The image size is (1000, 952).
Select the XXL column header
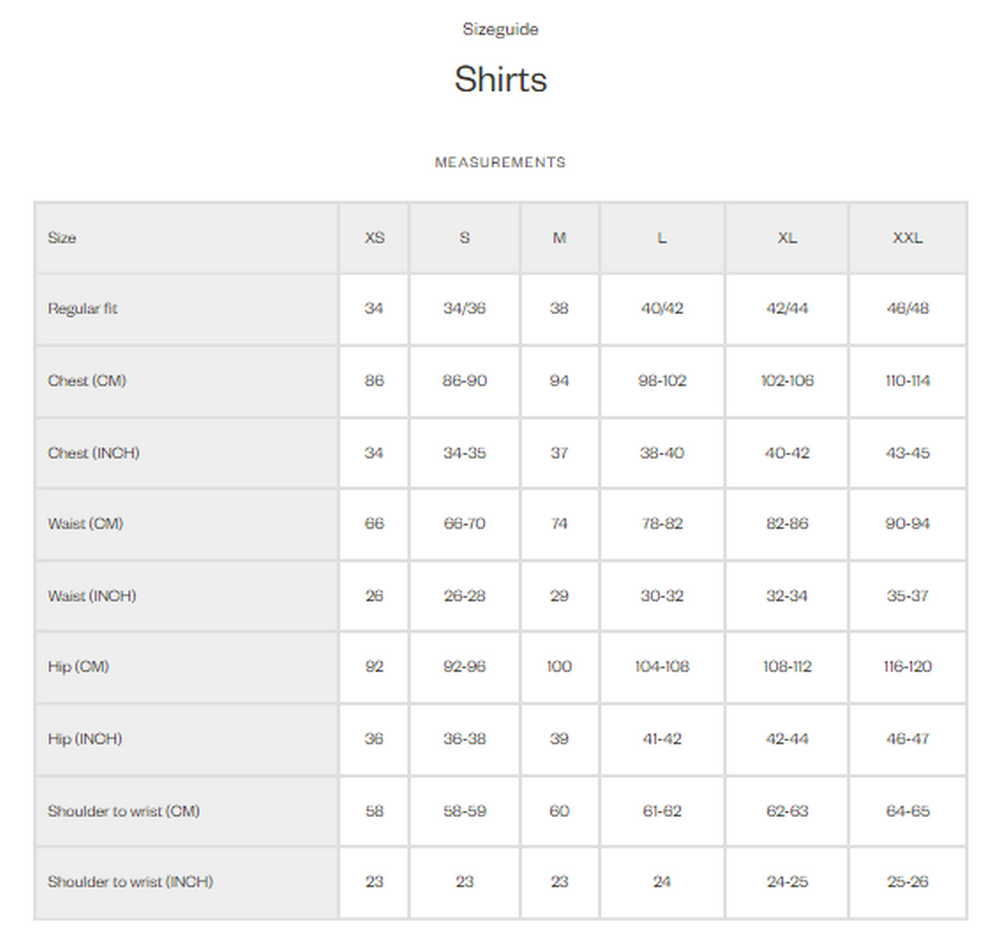[x=908, y=238]
